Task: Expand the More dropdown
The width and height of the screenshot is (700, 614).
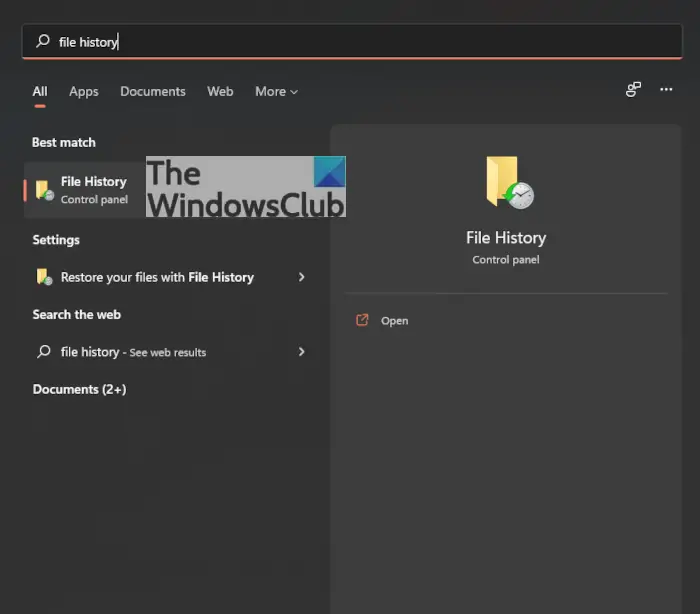Action: [x=276, y=92]
